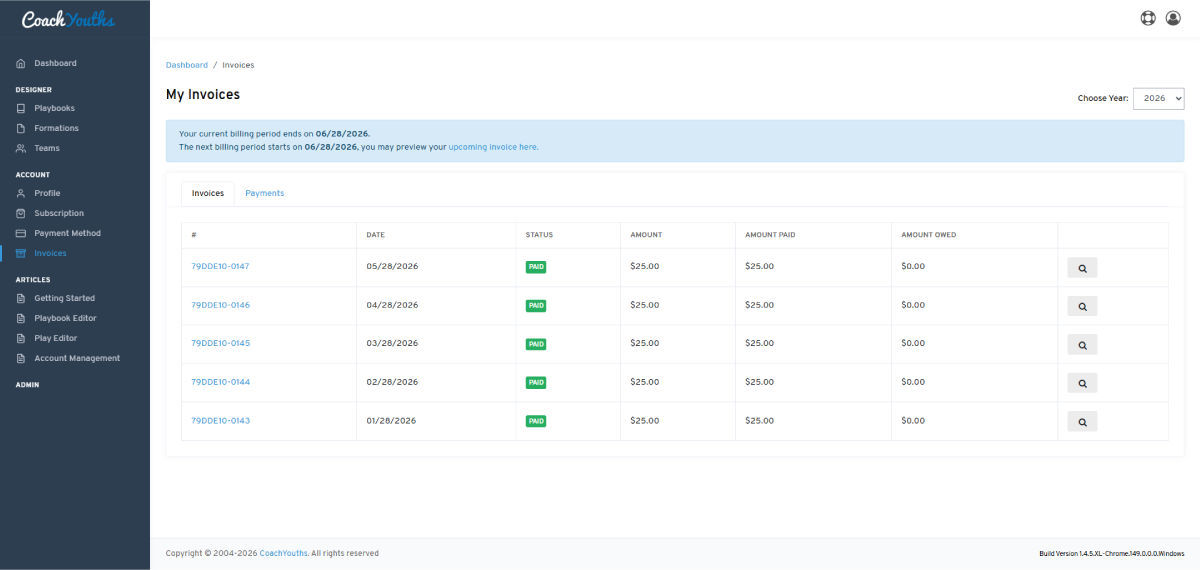Open the help lifebuoy icon
Image resolution: width=1200 pixels, height=570 pixels.
1148,18
